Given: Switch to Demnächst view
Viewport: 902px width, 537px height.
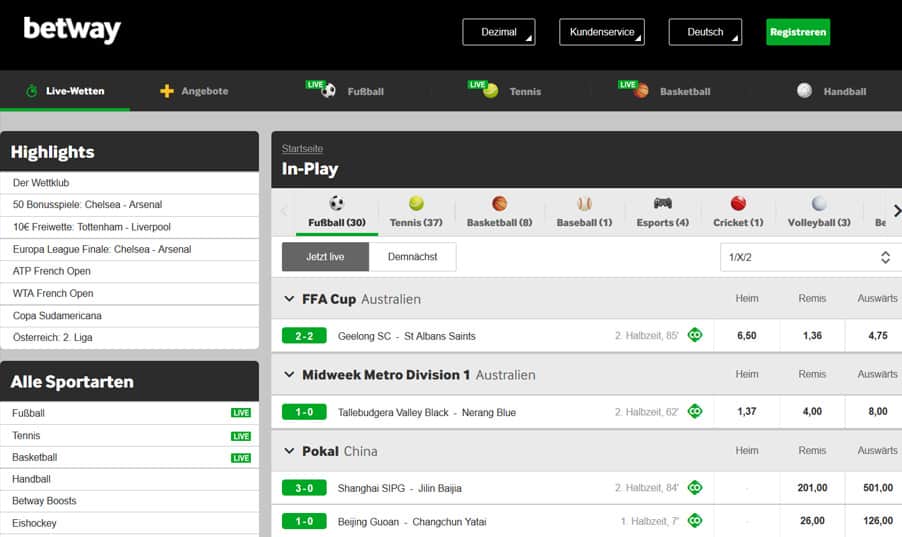Looking at the screenshot, I should coord(412,257).
